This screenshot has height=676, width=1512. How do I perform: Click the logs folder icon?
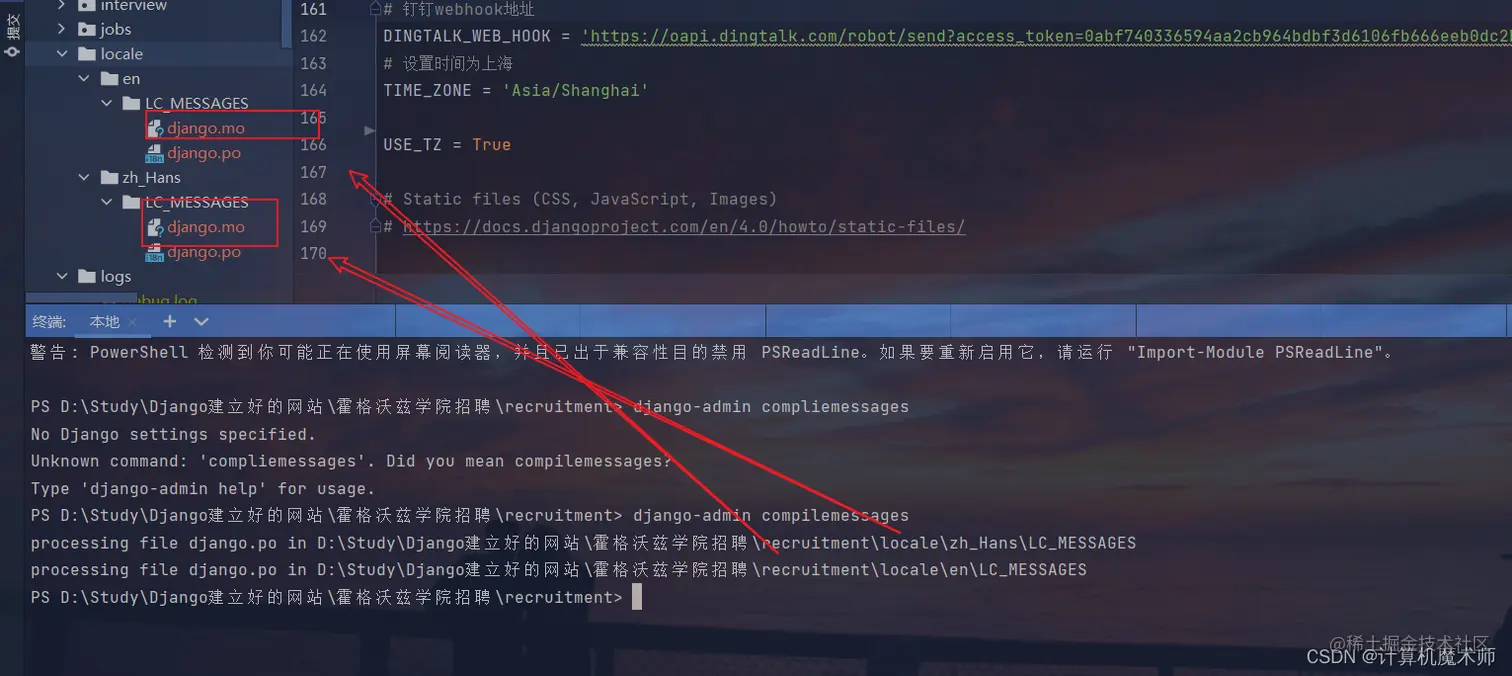pyautogui.click(x=87, y=276)
